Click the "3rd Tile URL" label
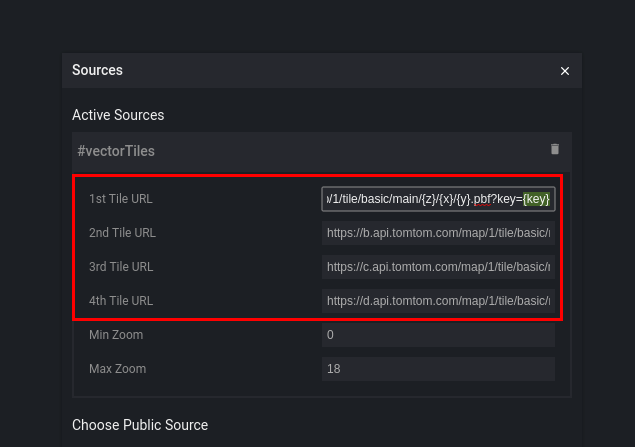Image resolution: width=635 pixels, height=447 pixels. [x=122, y=267]
